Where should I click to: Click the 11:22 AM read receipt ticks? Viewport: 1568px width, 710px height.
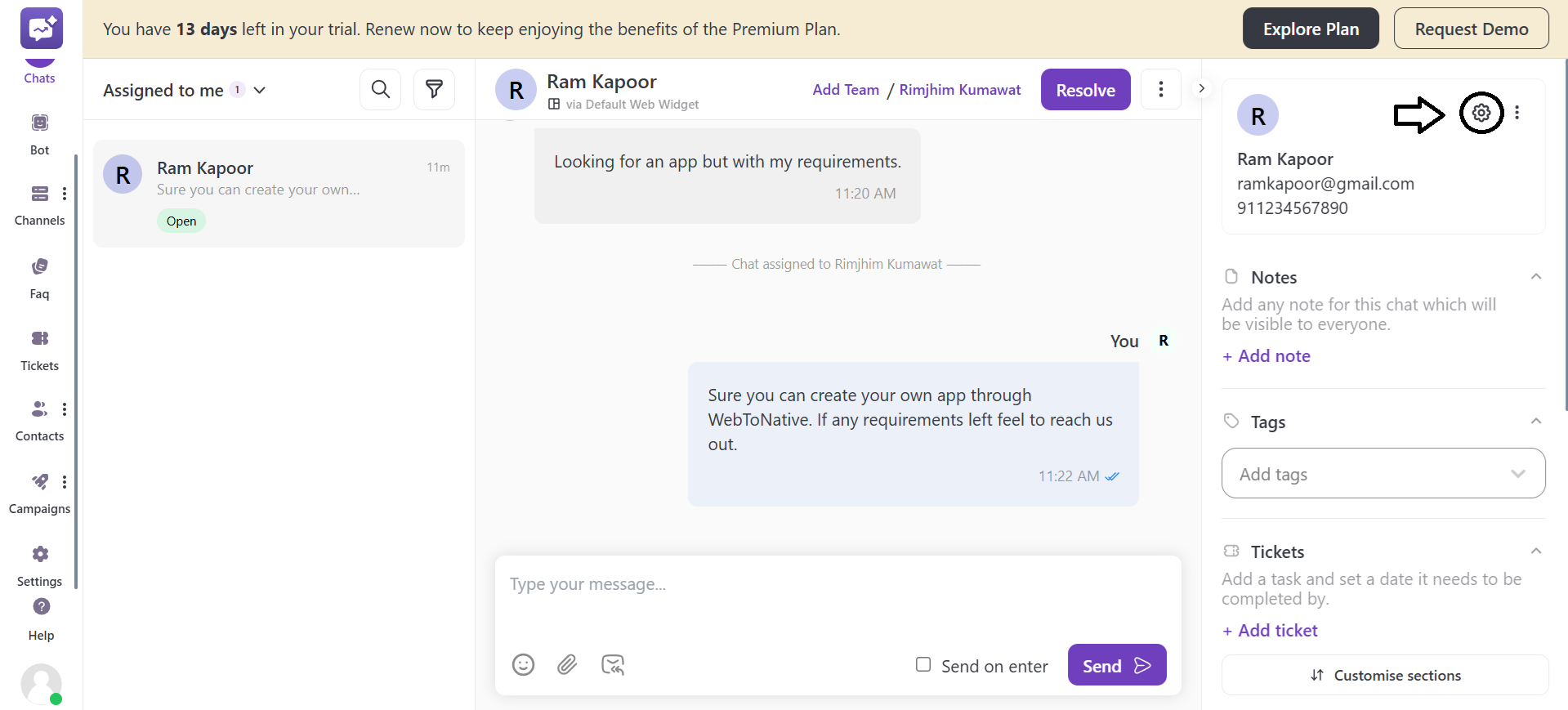1112,476
